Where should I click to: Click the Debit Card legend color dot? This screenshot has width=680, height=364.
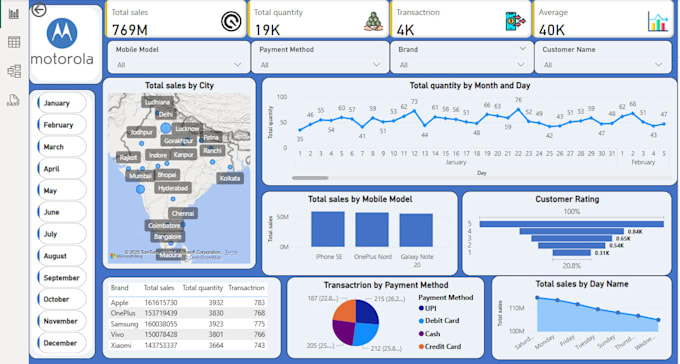(x=421, y=321)
